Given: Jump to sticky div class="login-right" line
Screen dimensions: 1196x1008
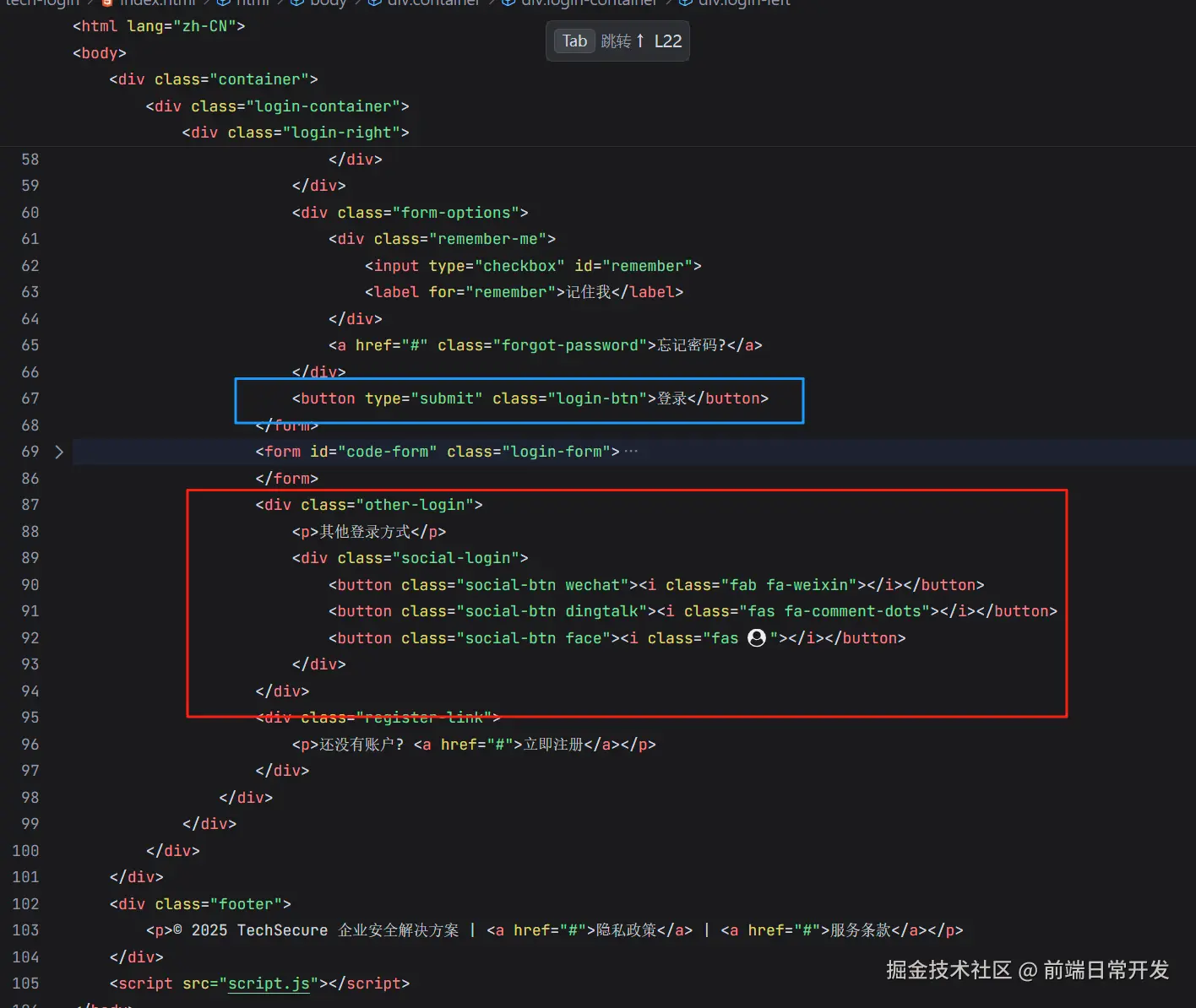Looking at the screenshot, I should click(296, 133).
